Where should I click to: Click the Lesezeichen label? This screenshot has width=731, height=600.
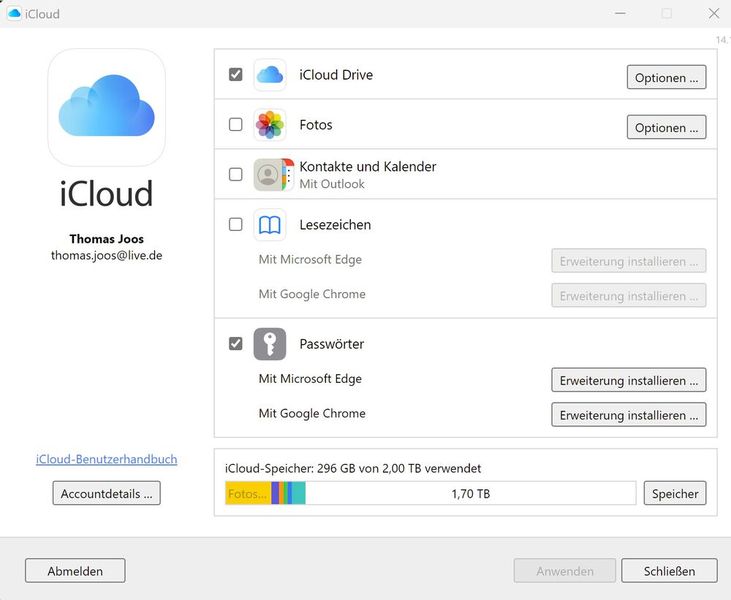(x=335, y=225)
